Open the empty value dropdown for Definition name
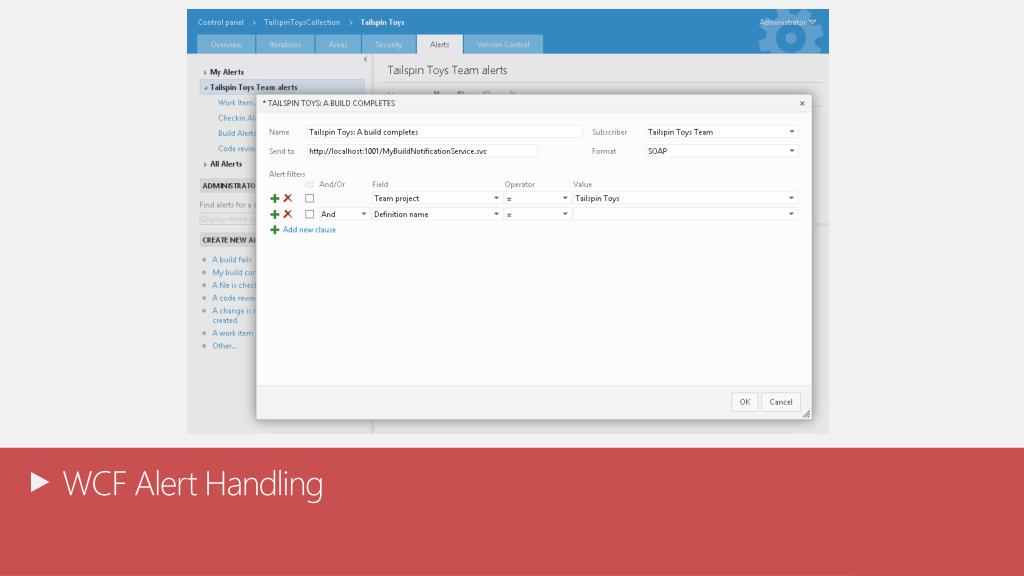 [x=791, y=214]
